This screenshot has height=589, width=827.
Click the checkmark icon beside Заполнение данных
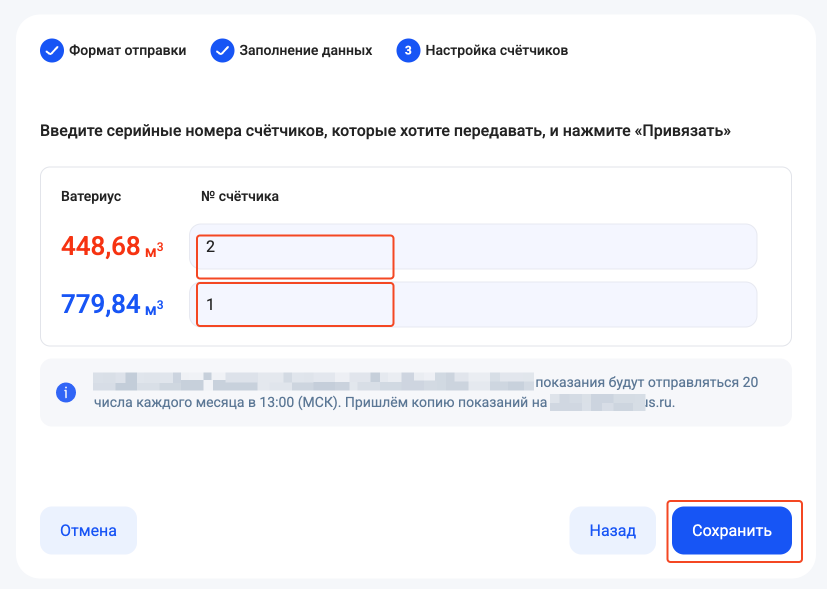[222, 50]
